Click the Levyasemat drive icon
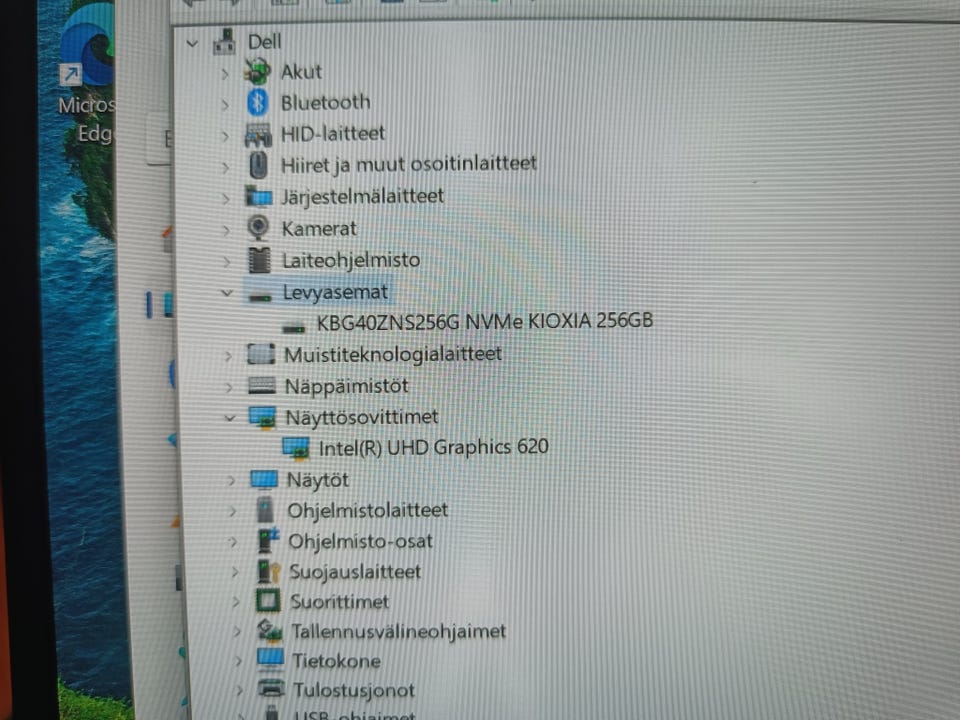960x720 pixels. pos(260,297)
